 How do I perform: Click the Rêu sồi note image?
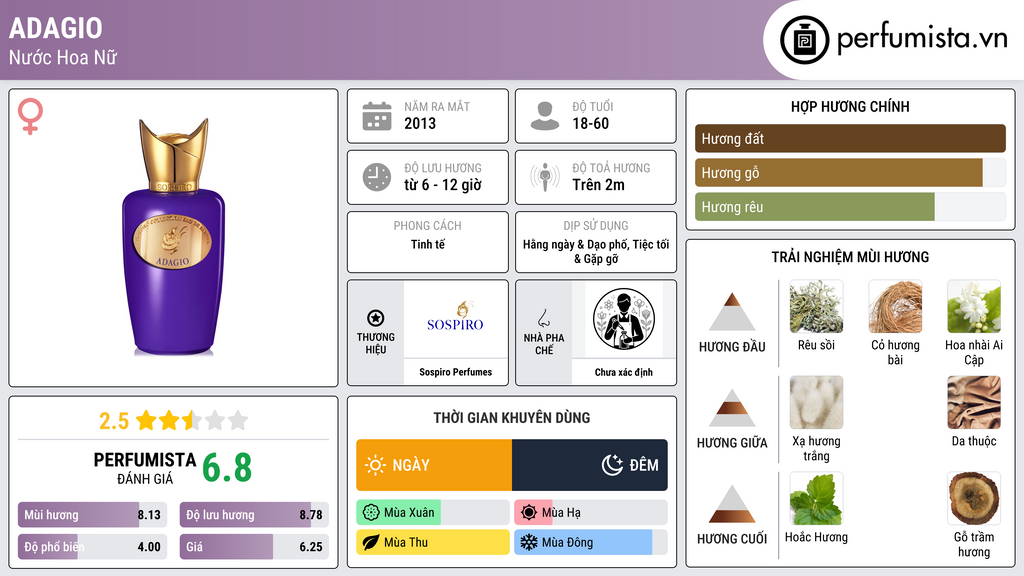816,306
